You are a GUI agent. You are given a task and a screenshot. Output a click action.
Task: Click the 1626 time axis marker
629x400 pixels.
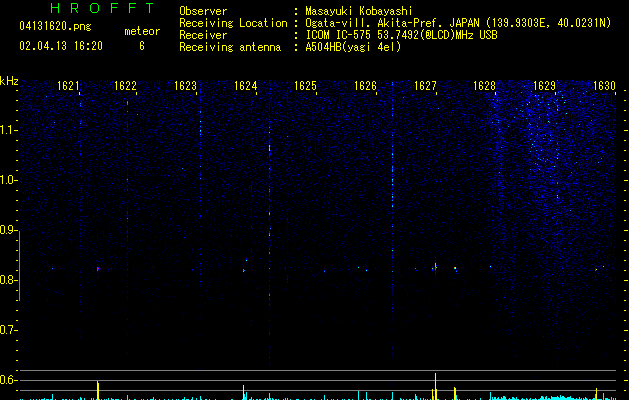coord(365,86)
